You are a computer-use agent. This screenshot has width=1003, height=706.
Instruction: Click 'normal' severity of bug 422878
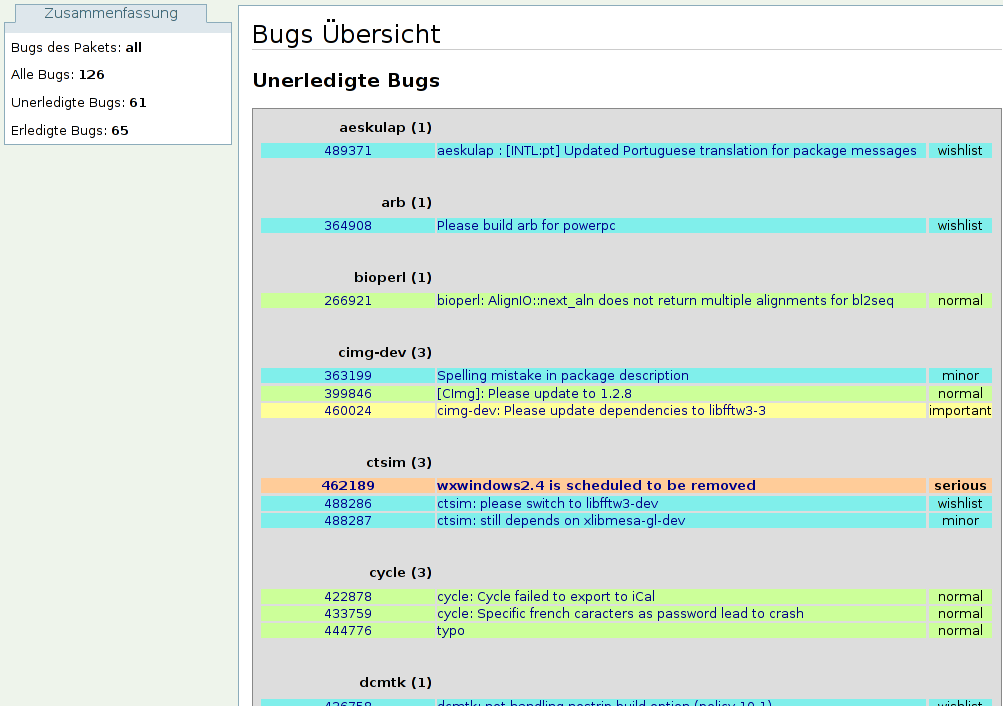pos(960,597)
